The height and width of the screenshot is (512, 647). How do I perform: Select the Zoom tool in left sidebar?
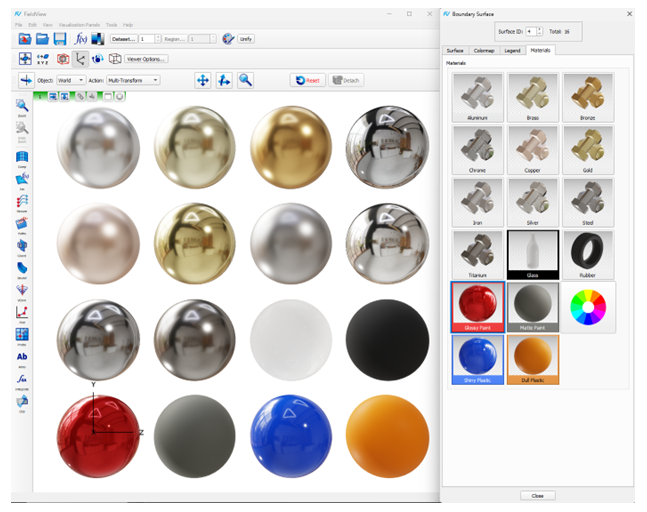pos(22,107)
